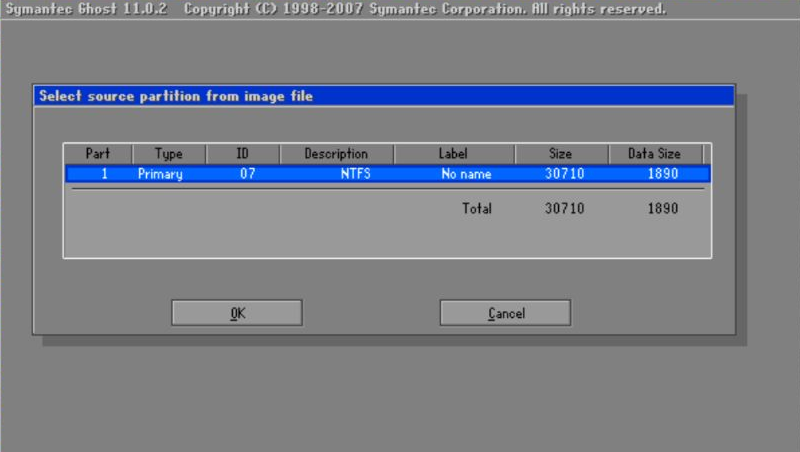Viewport: 800px width, 452px height.
Task: Click the 'No name' label cell
Action: point(467,174)
